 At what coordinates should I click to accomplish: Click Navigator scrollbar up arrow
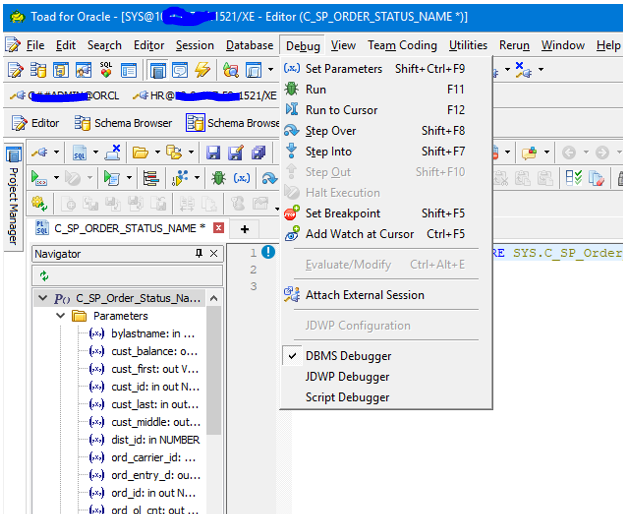tap(214, 298)
